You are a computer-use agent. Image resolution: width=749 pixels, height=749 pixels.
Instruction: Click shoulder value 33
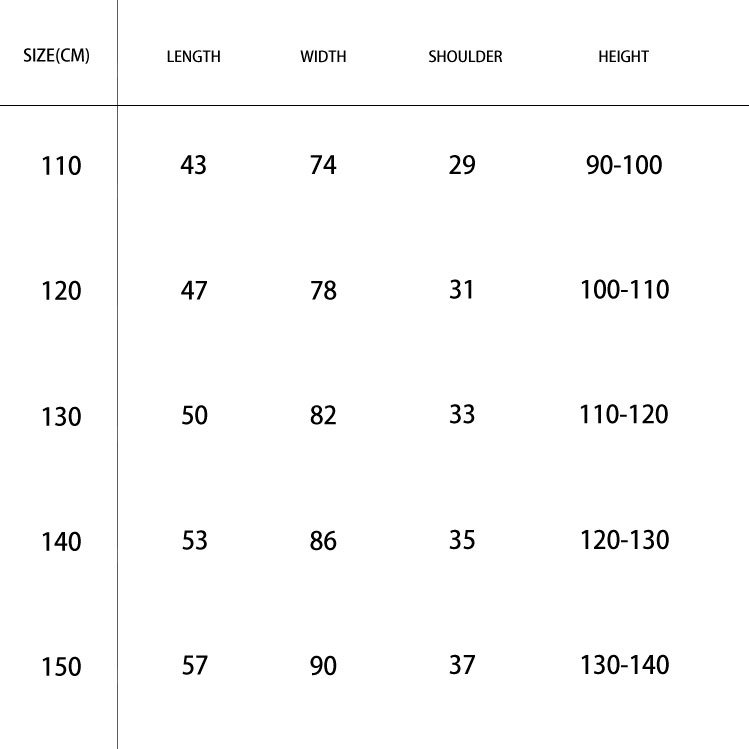tap(461, 414)
